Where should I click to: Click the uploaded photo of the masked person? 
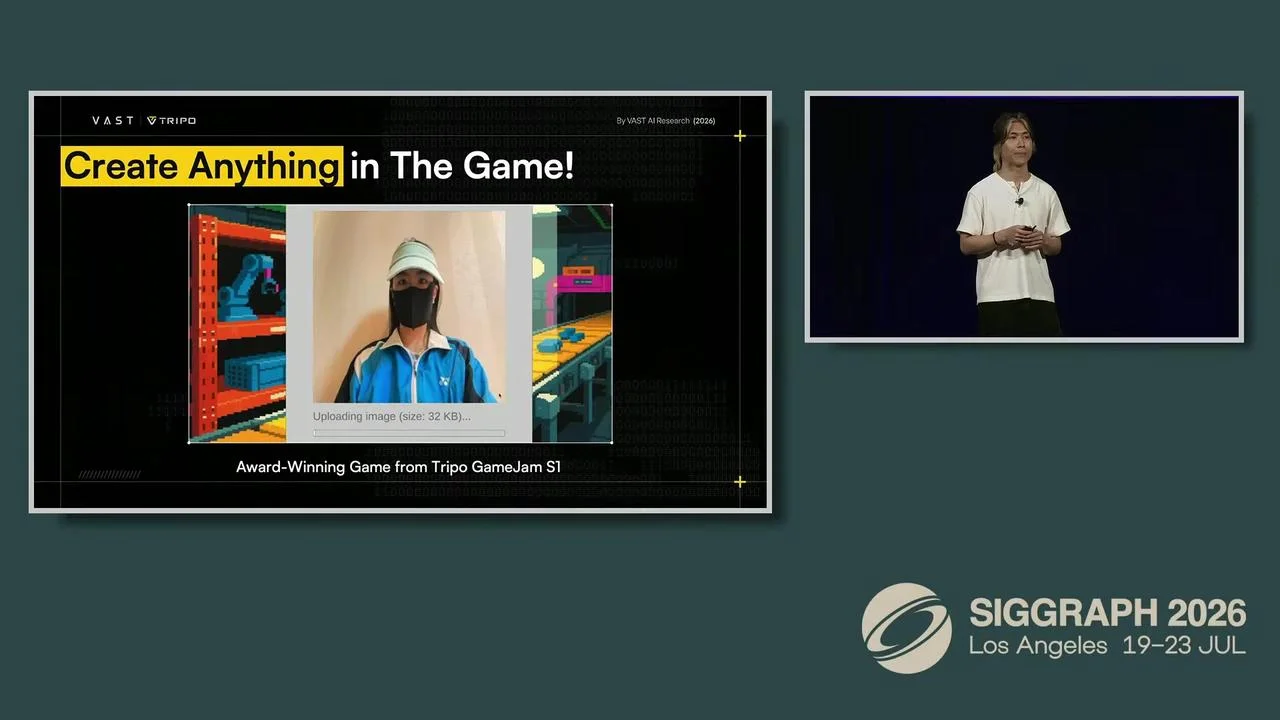click(409, 307)
